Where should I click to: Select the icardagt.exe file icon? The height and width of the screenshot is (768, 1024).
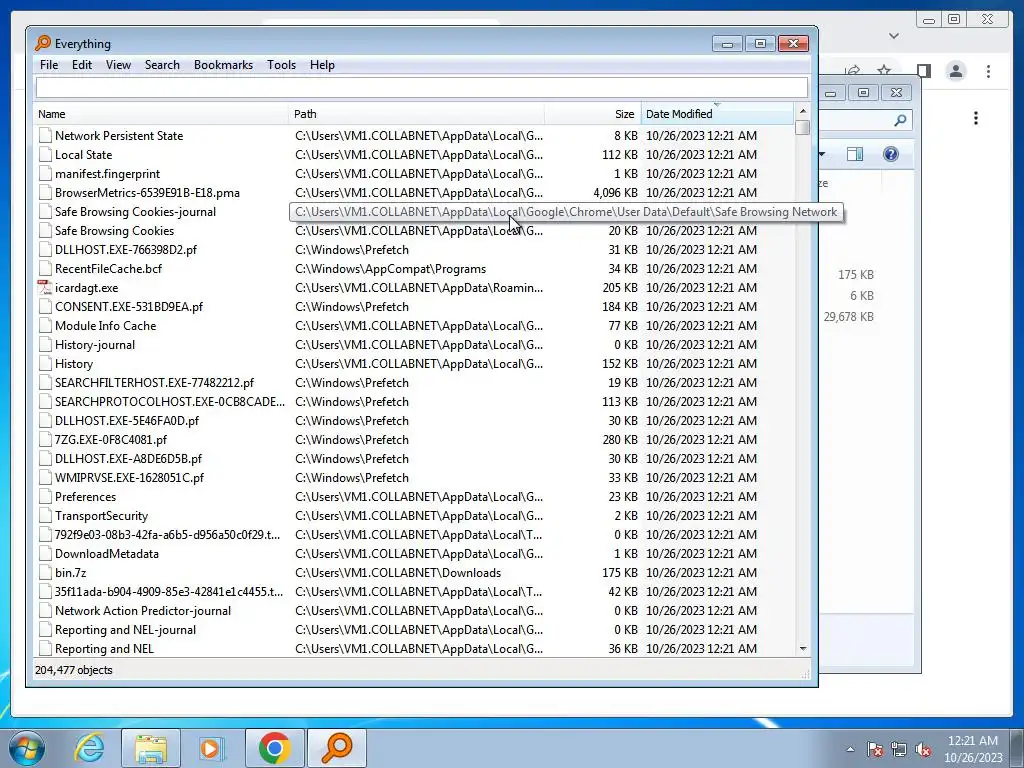[x=44, y=287]
